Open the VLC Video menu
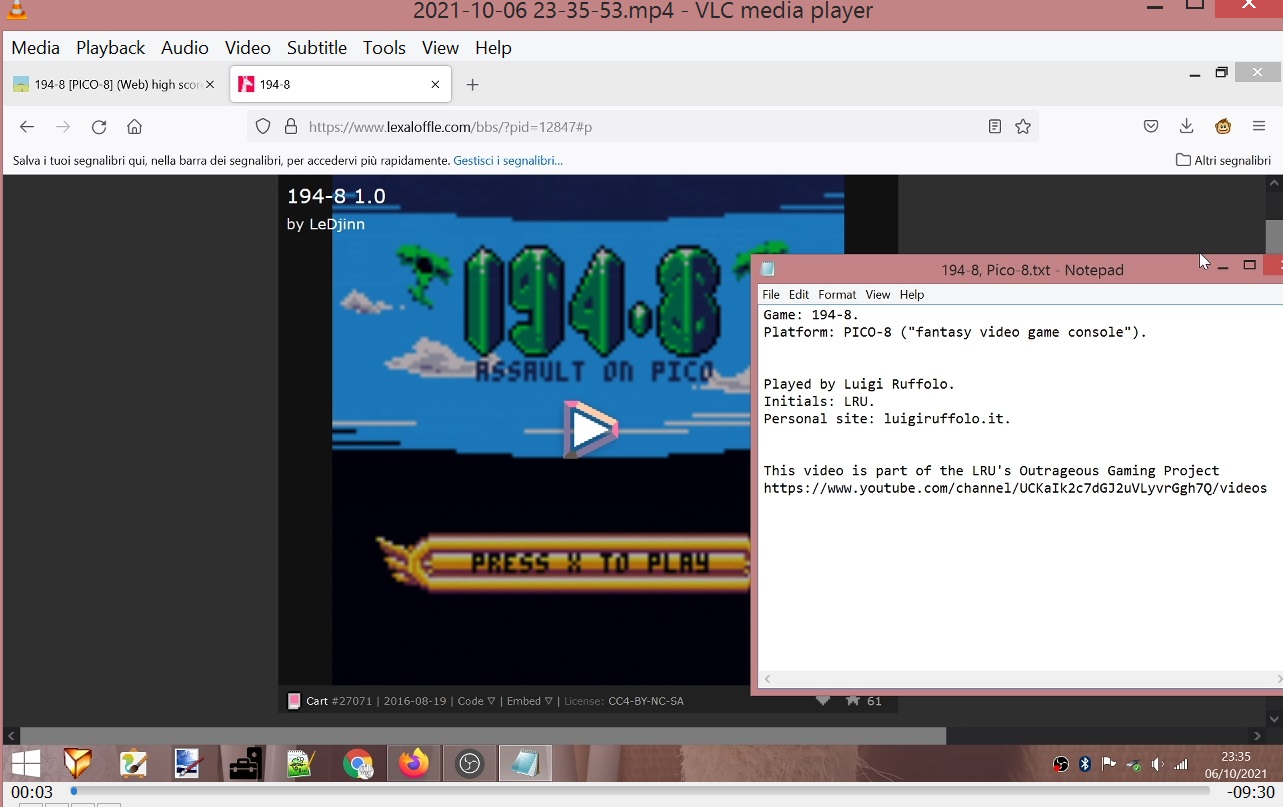The image size is (1283, 807). click(x=247, y=47)
